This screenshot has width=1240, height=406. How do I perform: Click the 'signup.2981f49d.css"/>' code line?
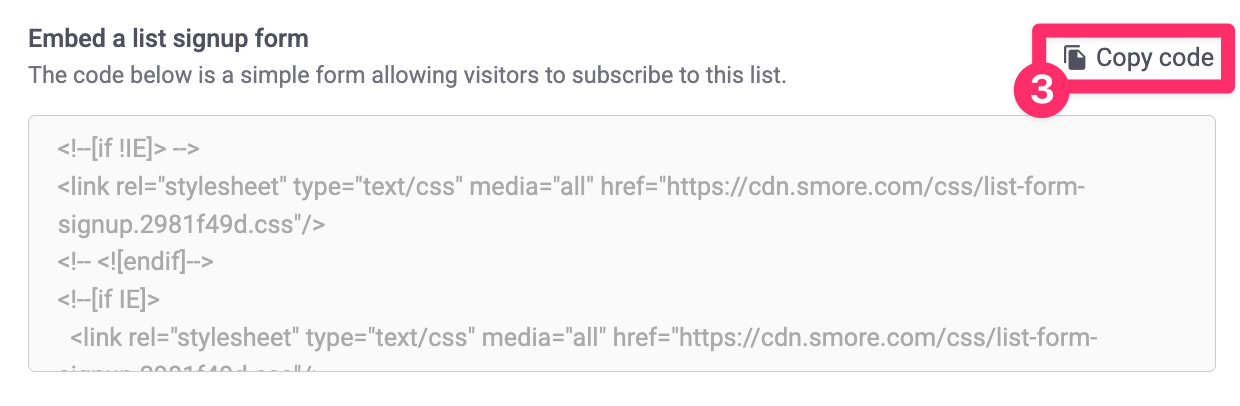tap(191, 224)
